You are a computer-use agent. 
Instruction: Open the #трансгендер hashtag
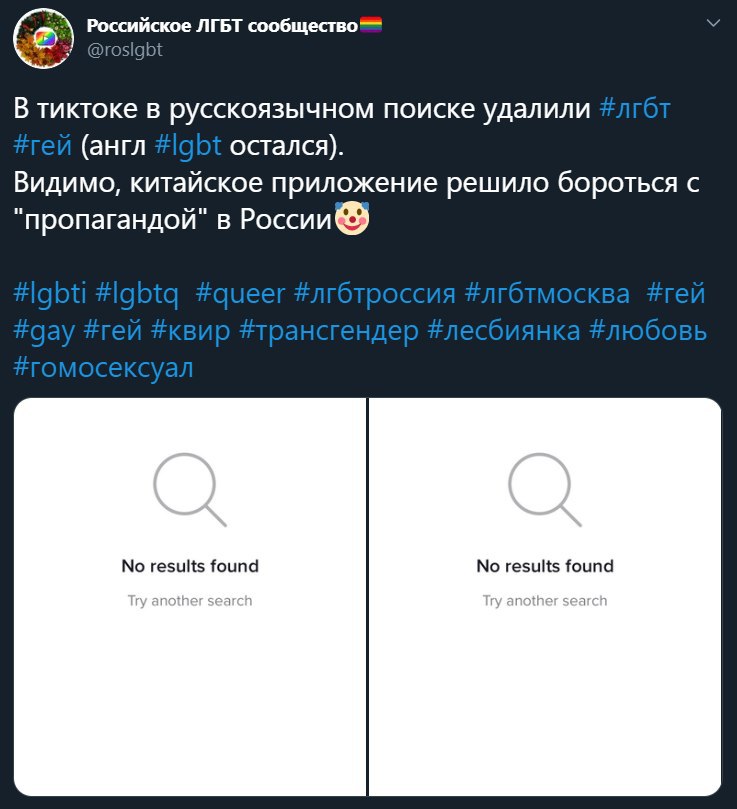329,331
